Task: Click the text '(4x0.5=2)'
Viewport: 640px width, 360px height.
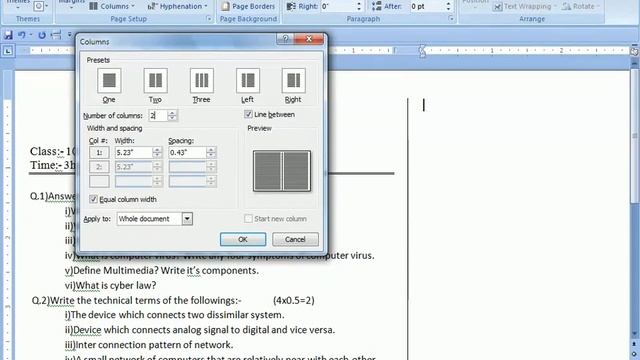Action: point(294,300)
